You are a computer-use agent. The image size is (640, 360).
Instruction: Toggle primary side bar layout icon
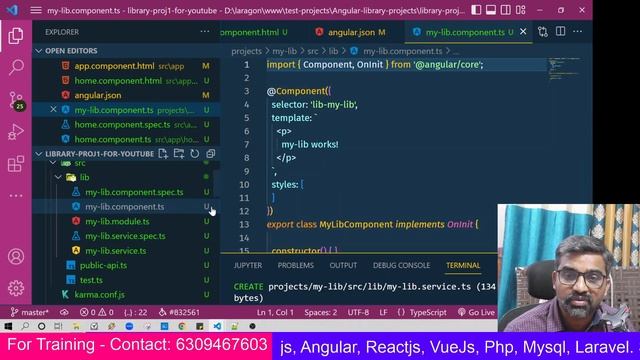coord(476,10)
